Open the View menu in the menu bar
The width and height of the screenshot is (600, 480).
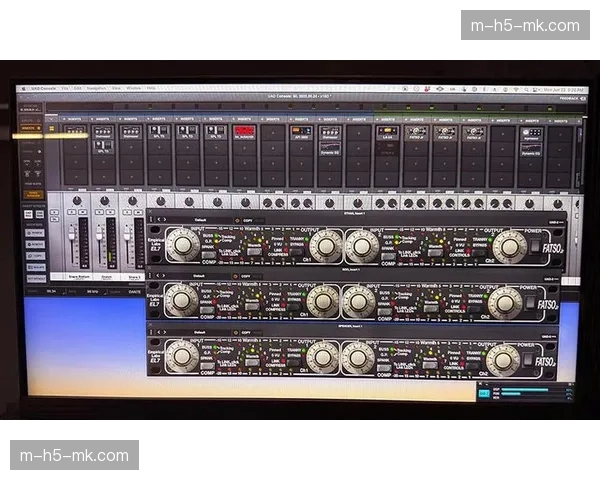point(116,88)
